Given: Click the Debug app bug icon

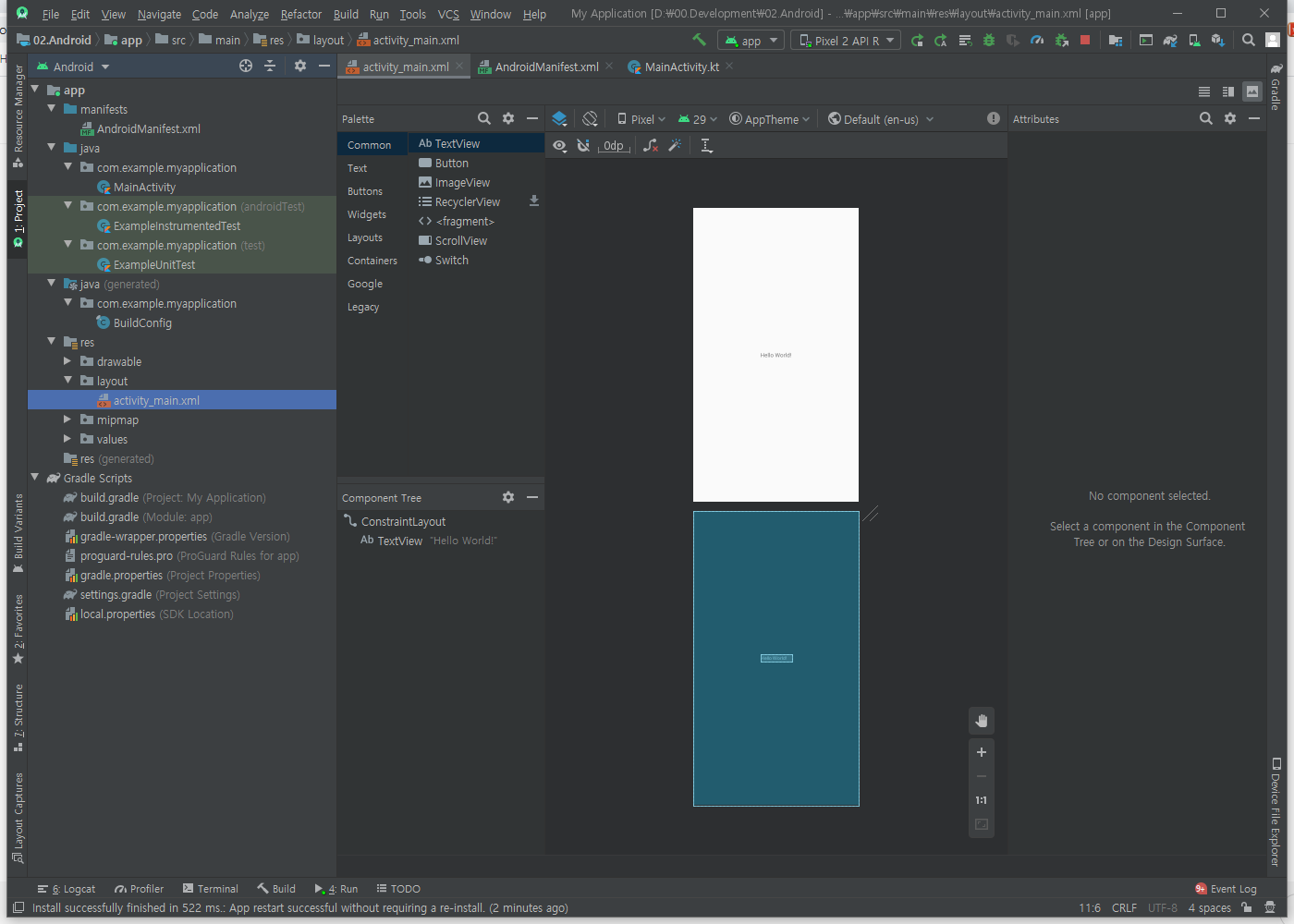Looking at the screenshot, I should [x=989, y=40].
